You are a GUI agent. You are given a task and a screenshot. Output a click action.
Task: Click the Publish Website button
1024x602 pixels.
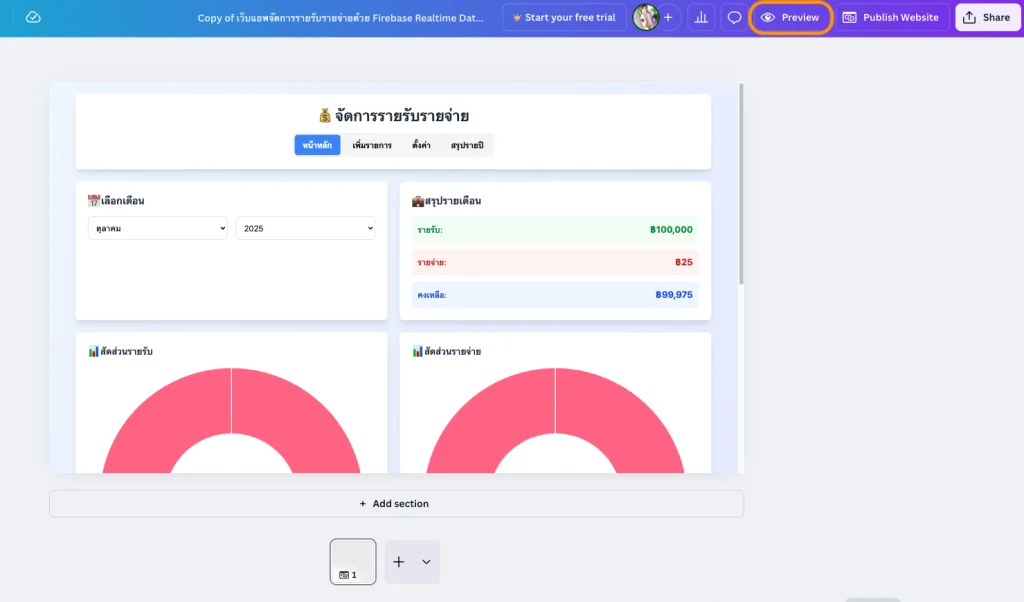pyautogui.click(x=891, y=18)
